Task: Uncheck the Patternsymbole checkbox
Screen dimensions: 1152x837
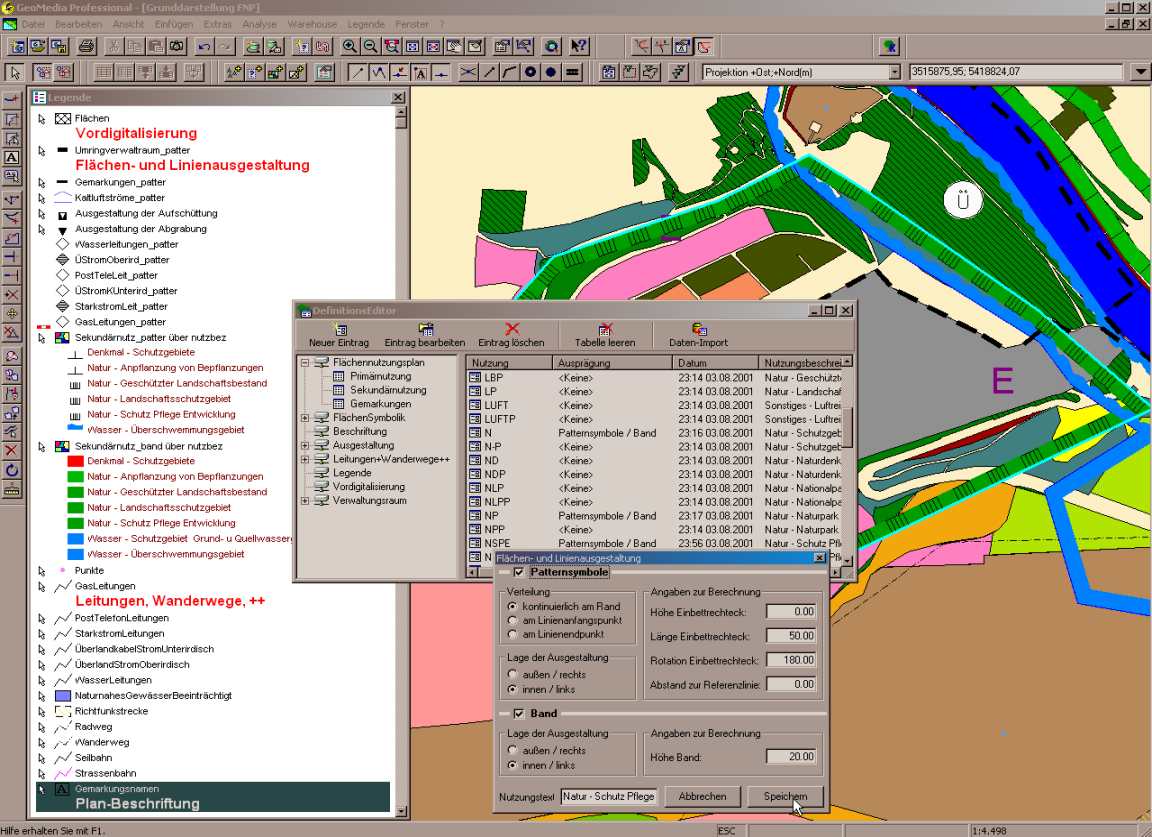Action: (x=518, y=572)
